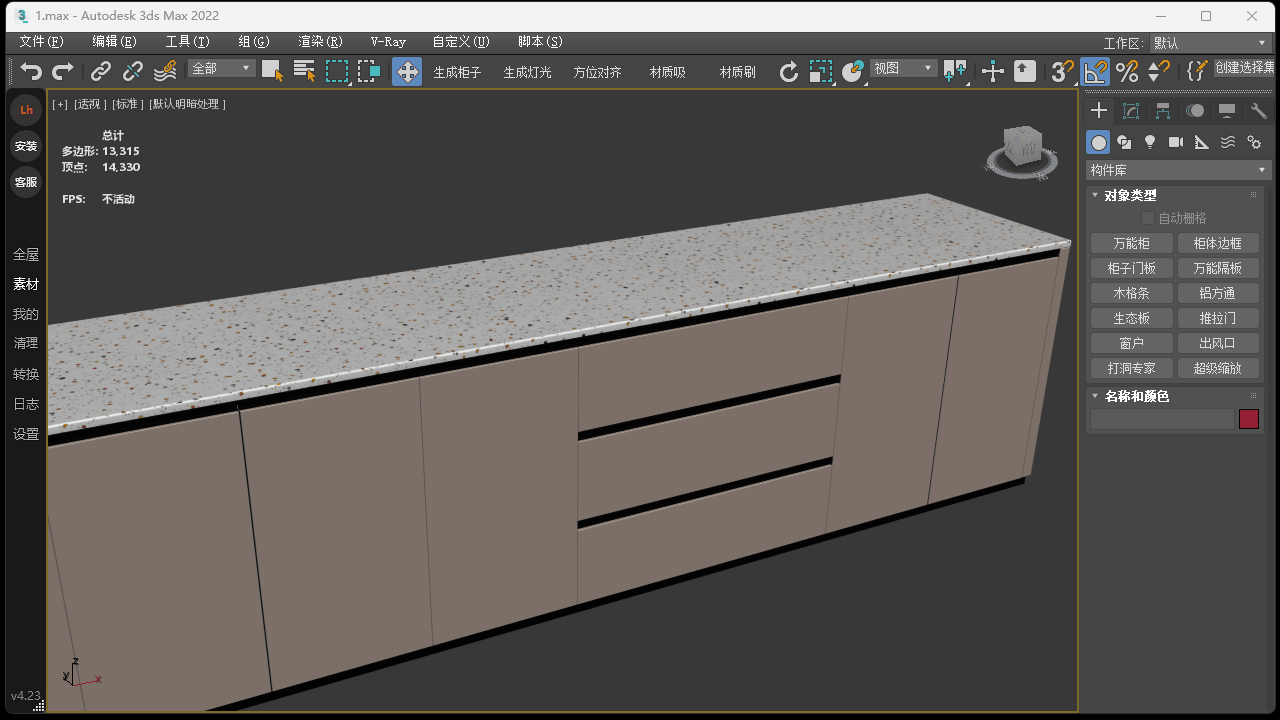Switch to the Modify panel tab

tap(1131, 111)
